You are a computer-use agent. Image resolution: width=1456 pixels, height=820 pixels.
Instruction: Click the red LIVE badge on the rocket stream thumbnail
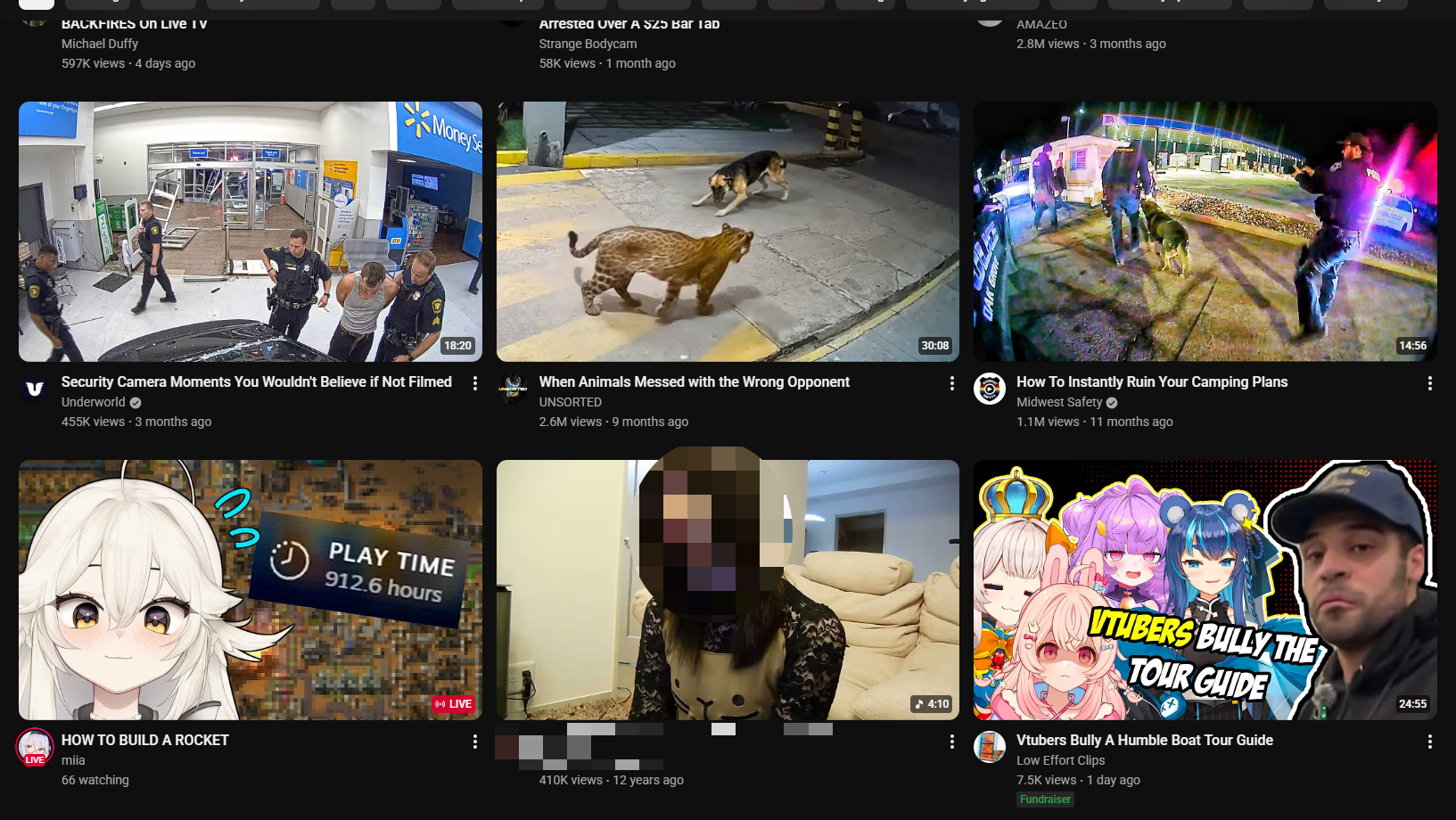[x=453, y=704]
